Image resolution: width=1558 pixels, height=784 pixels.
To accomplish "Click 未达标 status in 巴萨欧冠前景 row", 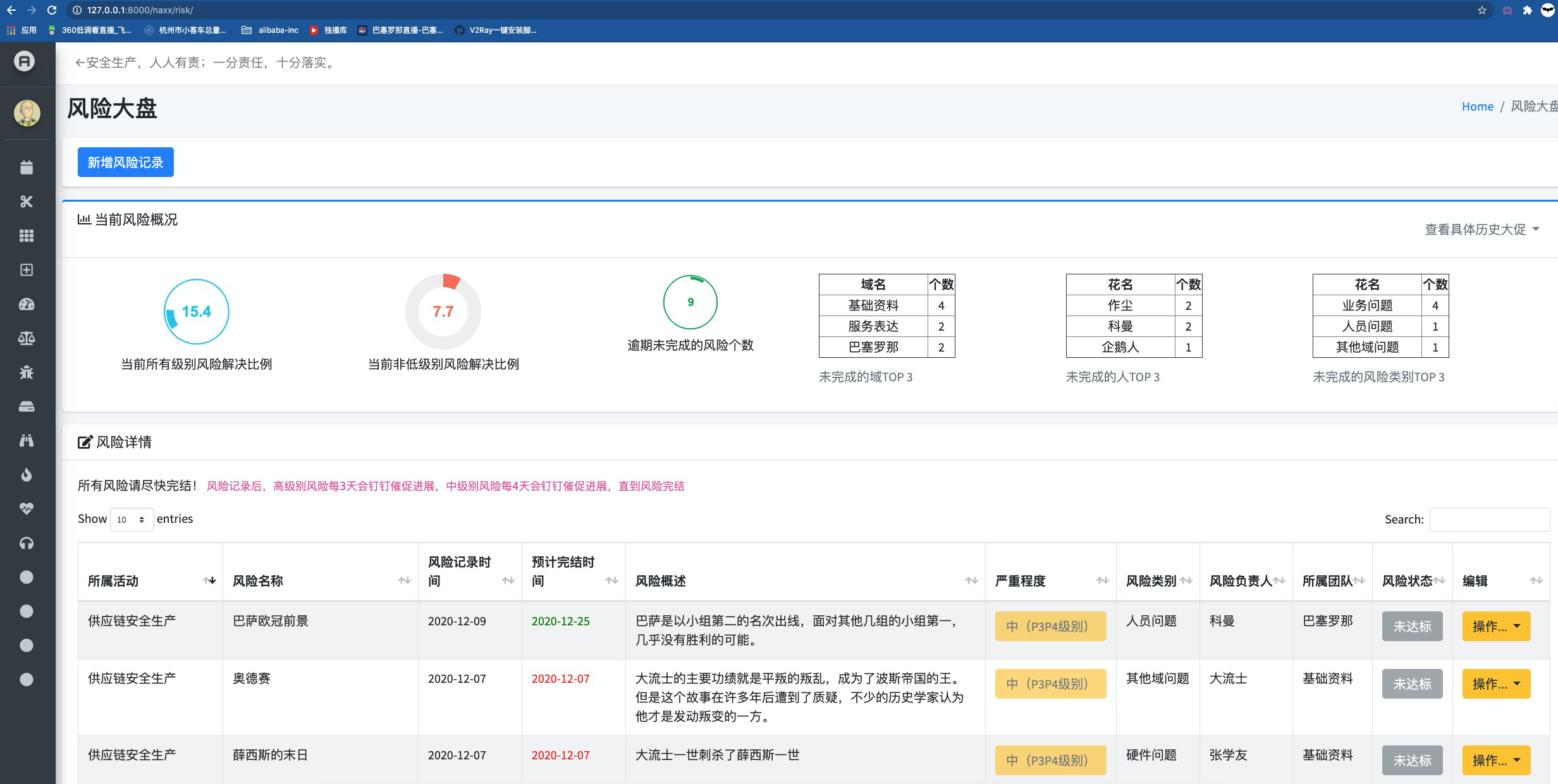I will pyautogui.click(x=1412, y=627).
